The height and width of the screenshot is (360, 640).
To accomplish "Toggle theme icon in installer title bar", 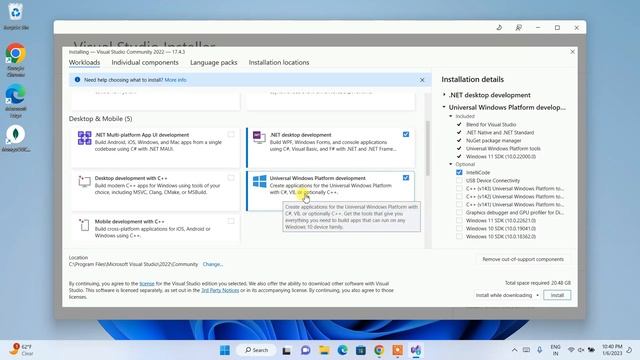I will 499,28.
